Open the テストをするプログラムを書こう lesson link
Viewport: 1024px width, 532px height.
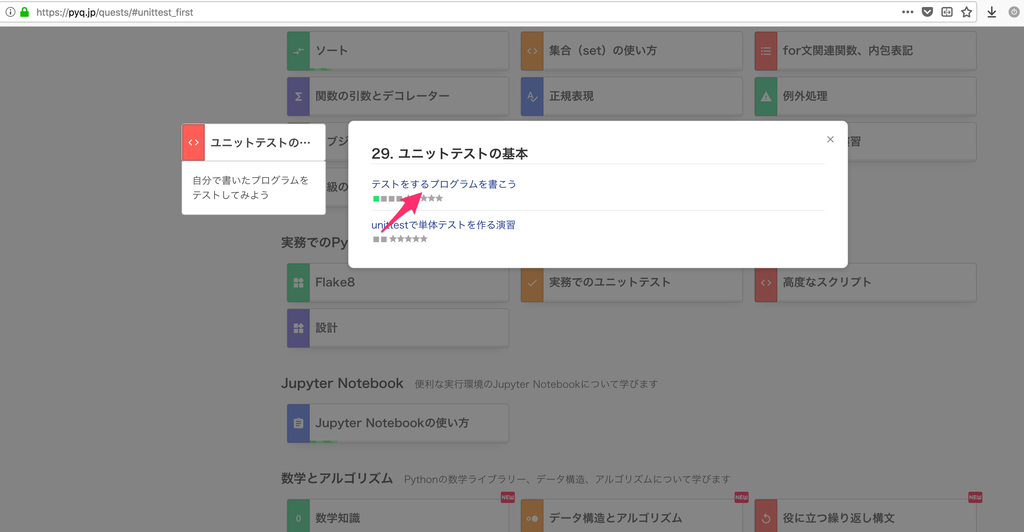(x=443, y=184)
